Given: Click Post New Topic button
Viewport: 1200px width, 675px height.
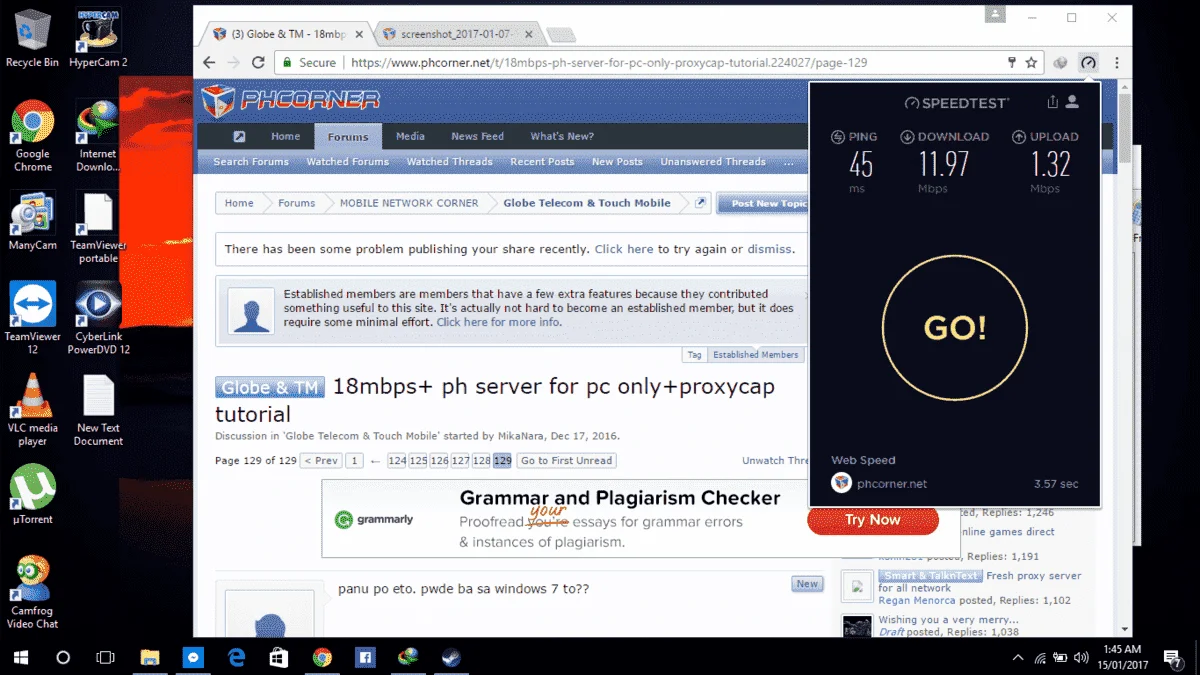Looking at the screenshot, I should (763, 203).
